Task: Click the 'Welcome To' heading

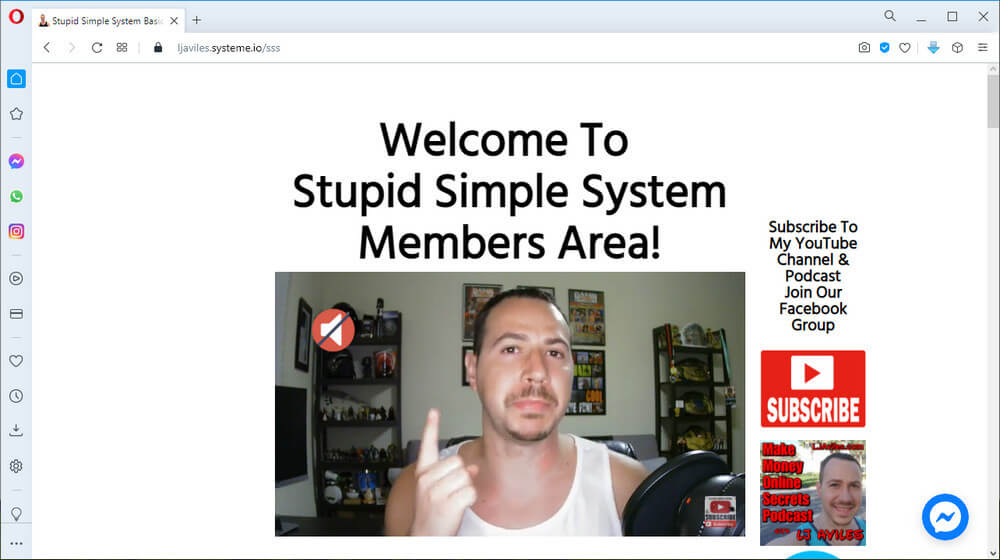Action: [504, 140]
